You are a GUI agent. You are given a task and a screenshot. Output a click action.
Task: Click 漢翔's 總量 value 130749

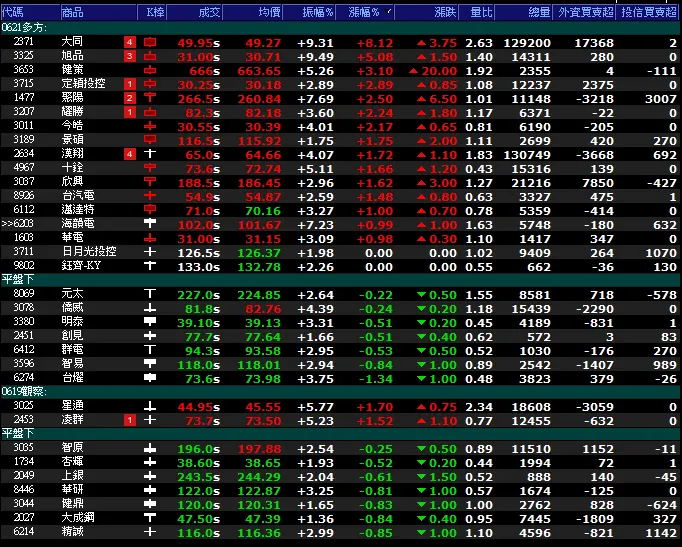click(x=527, y=155)
